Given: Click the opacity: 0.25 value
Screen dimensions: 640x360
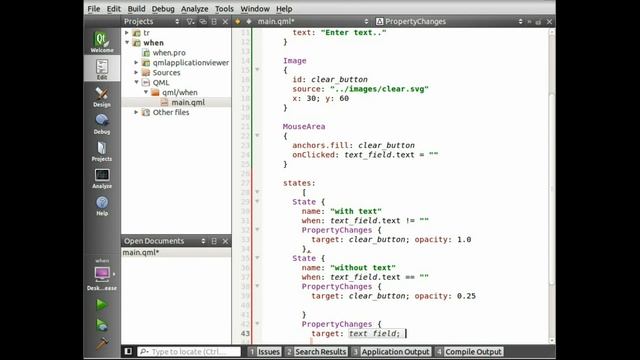Looking at the screenshot, I should pos(466,296).
